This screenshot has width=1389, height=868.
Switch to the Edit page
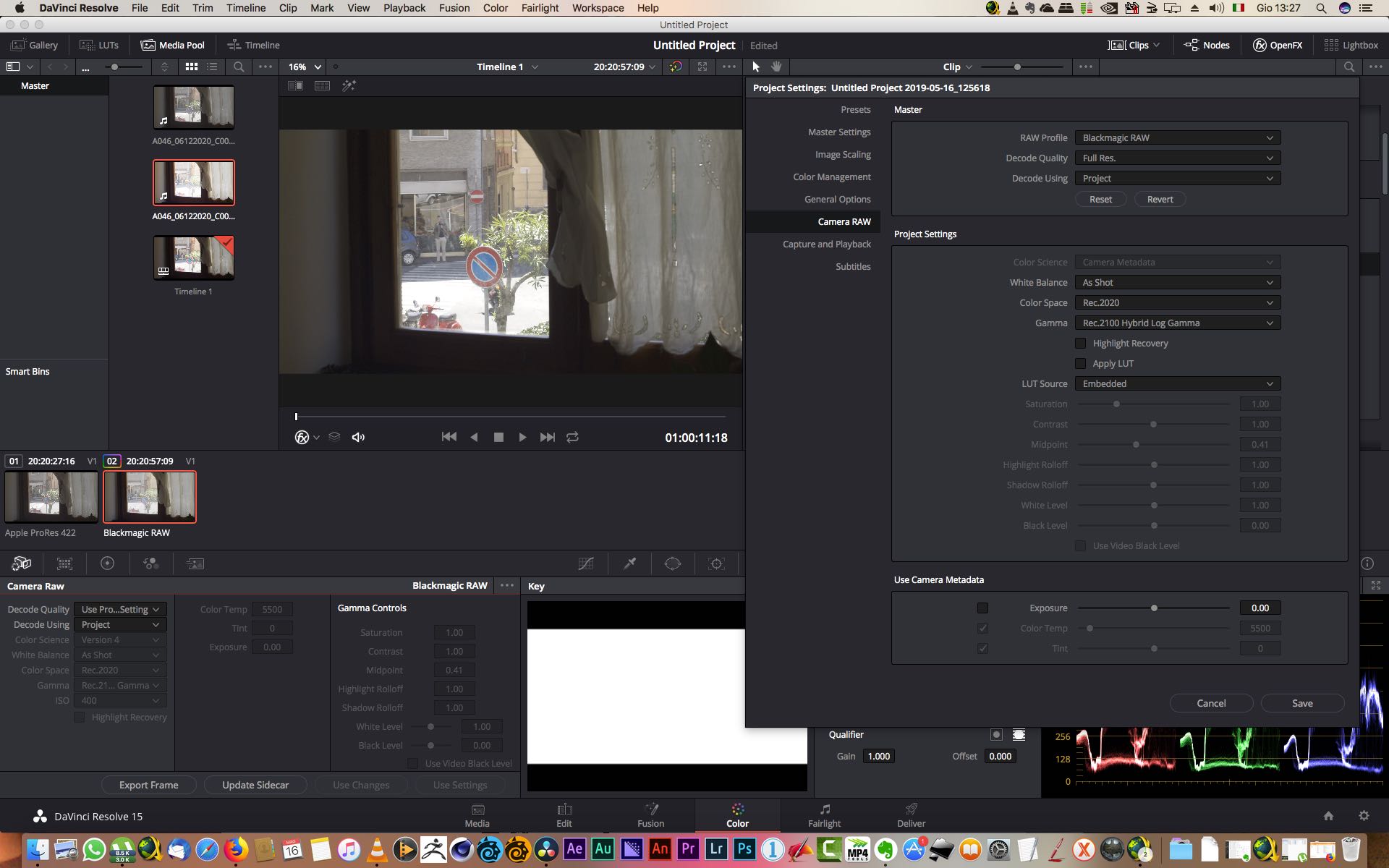(564, 815)
